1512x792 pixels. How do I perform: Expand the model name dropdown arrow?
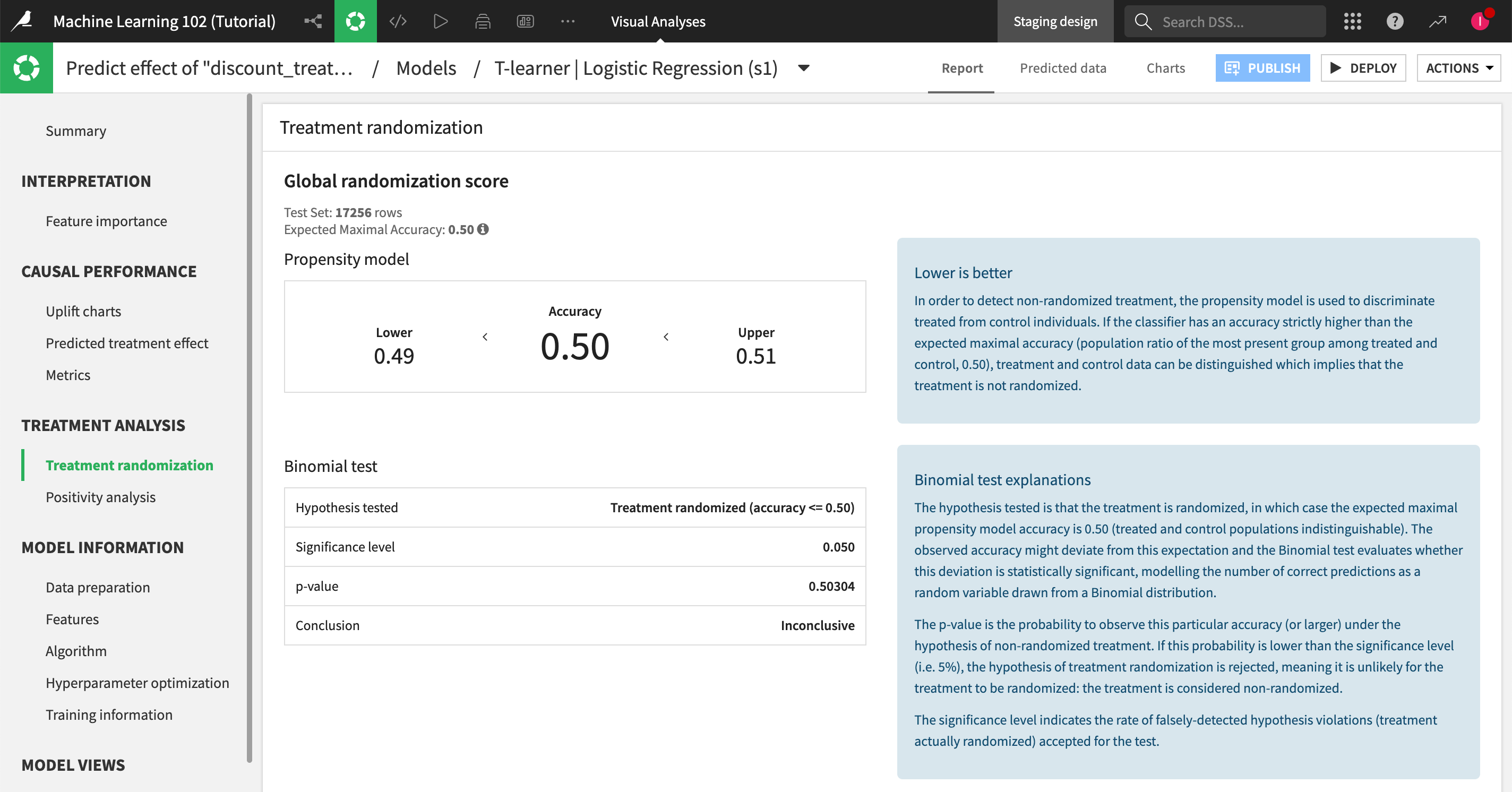pyautogui.click(x=804, y=68)
